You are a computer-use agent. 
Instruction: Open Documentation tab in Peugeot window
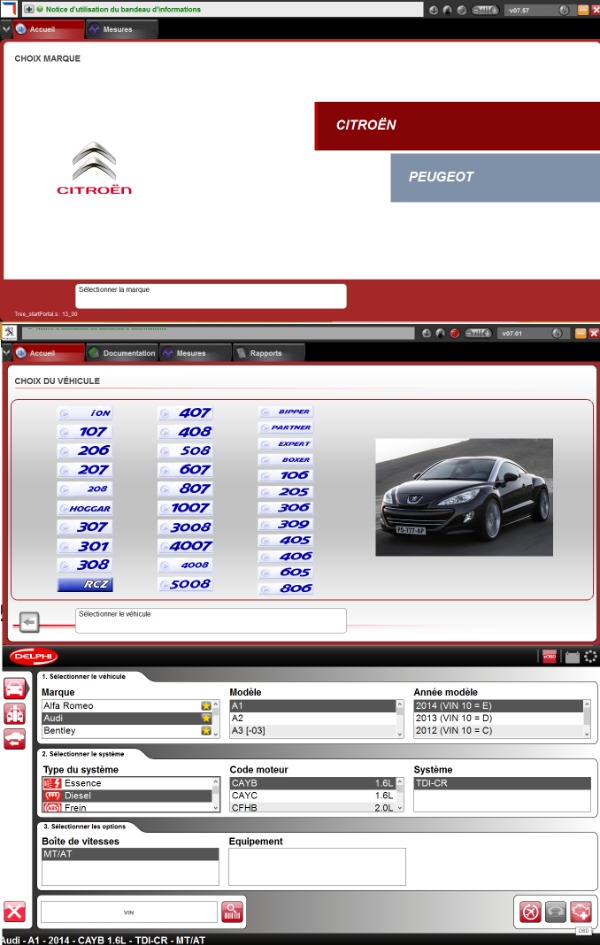[122, 353]
